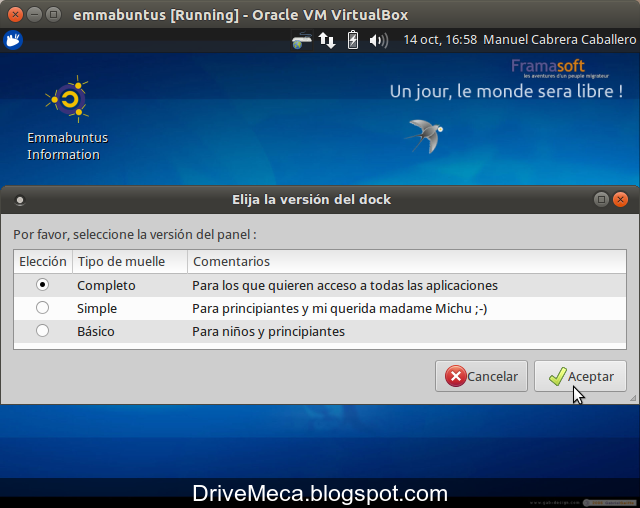Open the volume speaker indicator
The width and height of the screenshot is (640, 508).
(378, 40)
